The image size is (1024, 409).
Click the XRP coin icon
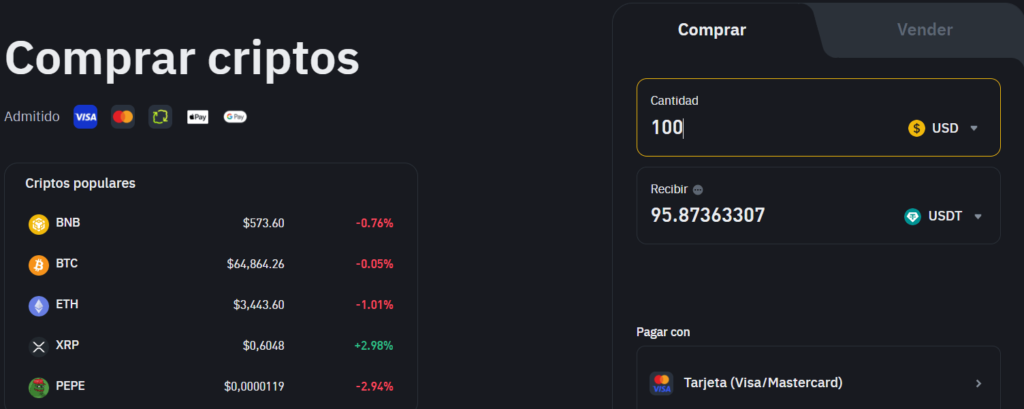click(39, 346)
